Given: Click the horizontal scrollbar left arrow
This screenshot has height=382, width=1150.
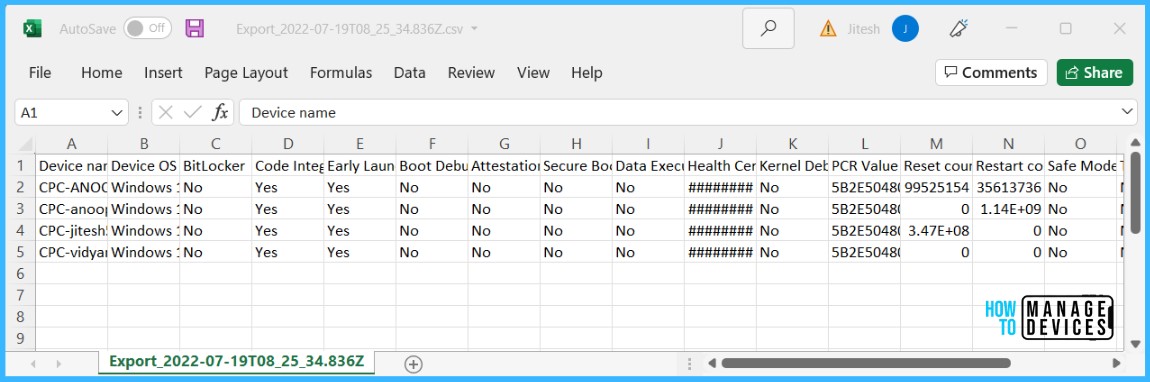Looking at the screenshot, I should click(x=711, y=363).
